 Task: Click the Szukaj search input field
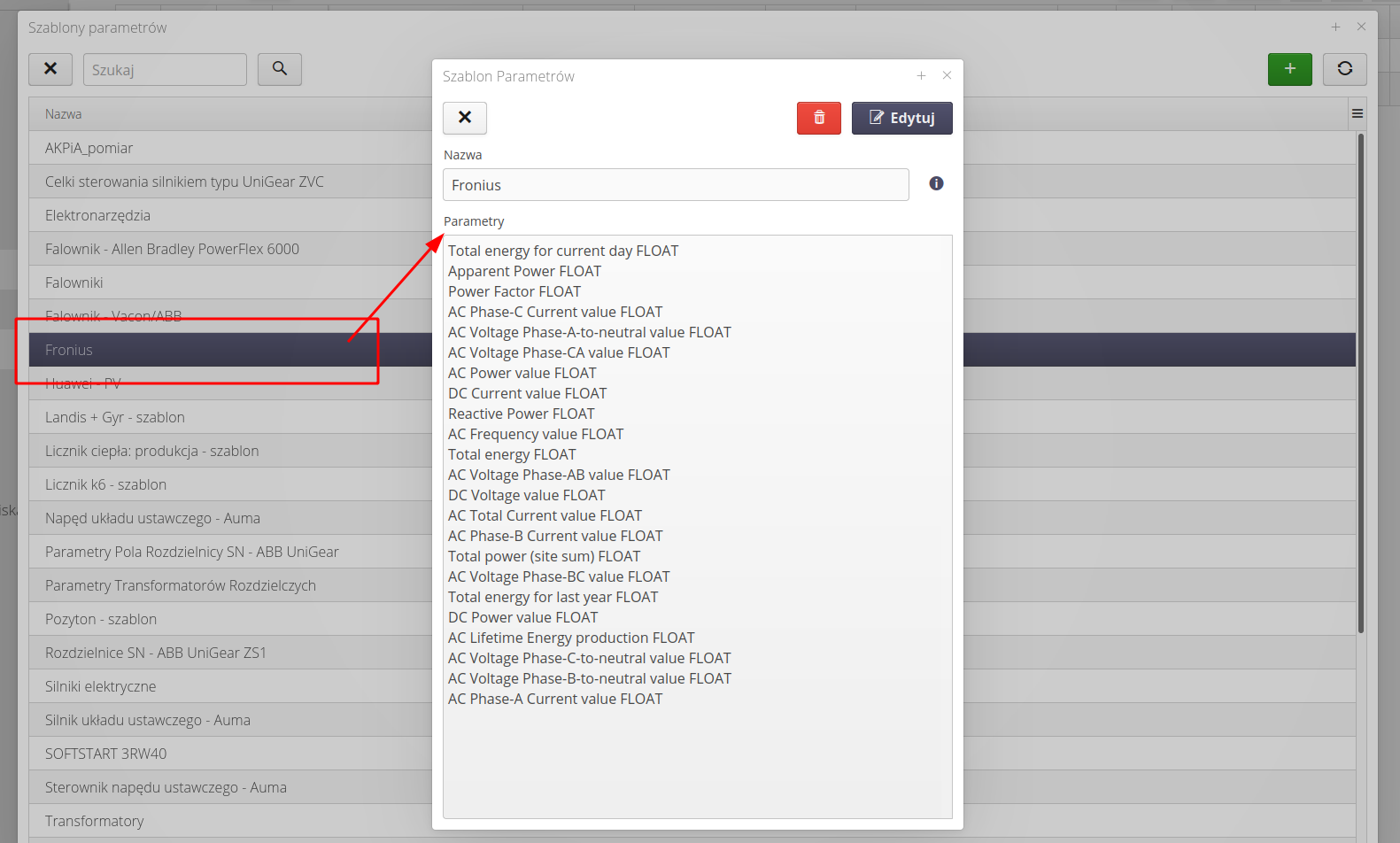[165, 69]
